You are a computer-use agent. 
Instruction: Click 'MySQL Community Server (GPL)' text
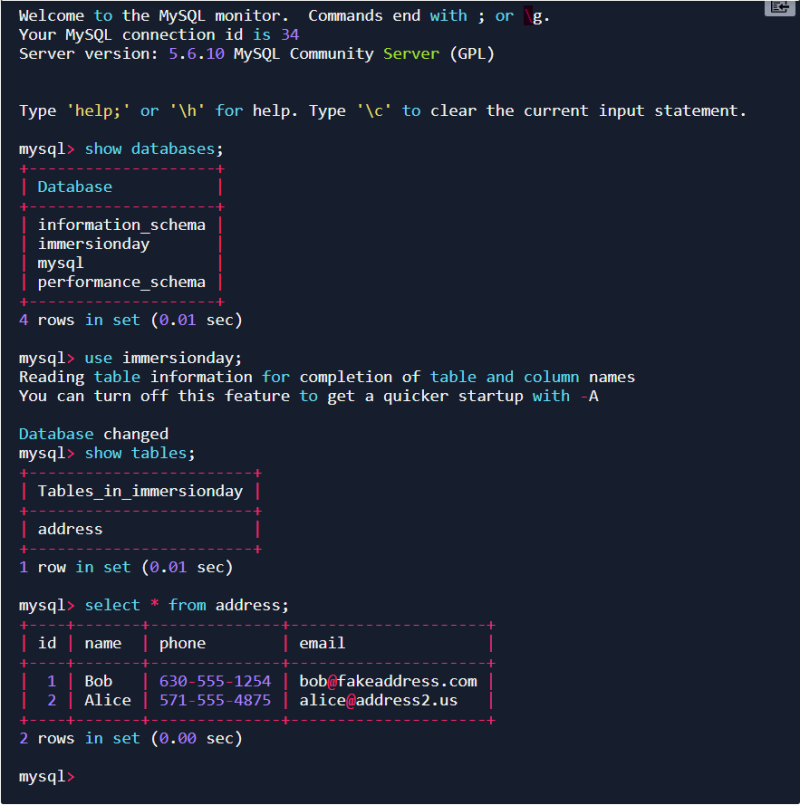coord(364,54)
